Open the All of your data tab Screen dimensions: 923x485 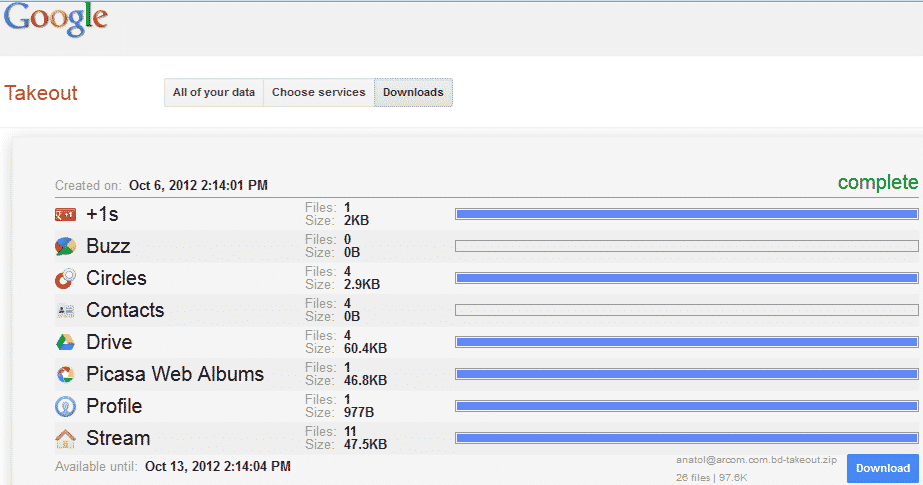[214, 92]
